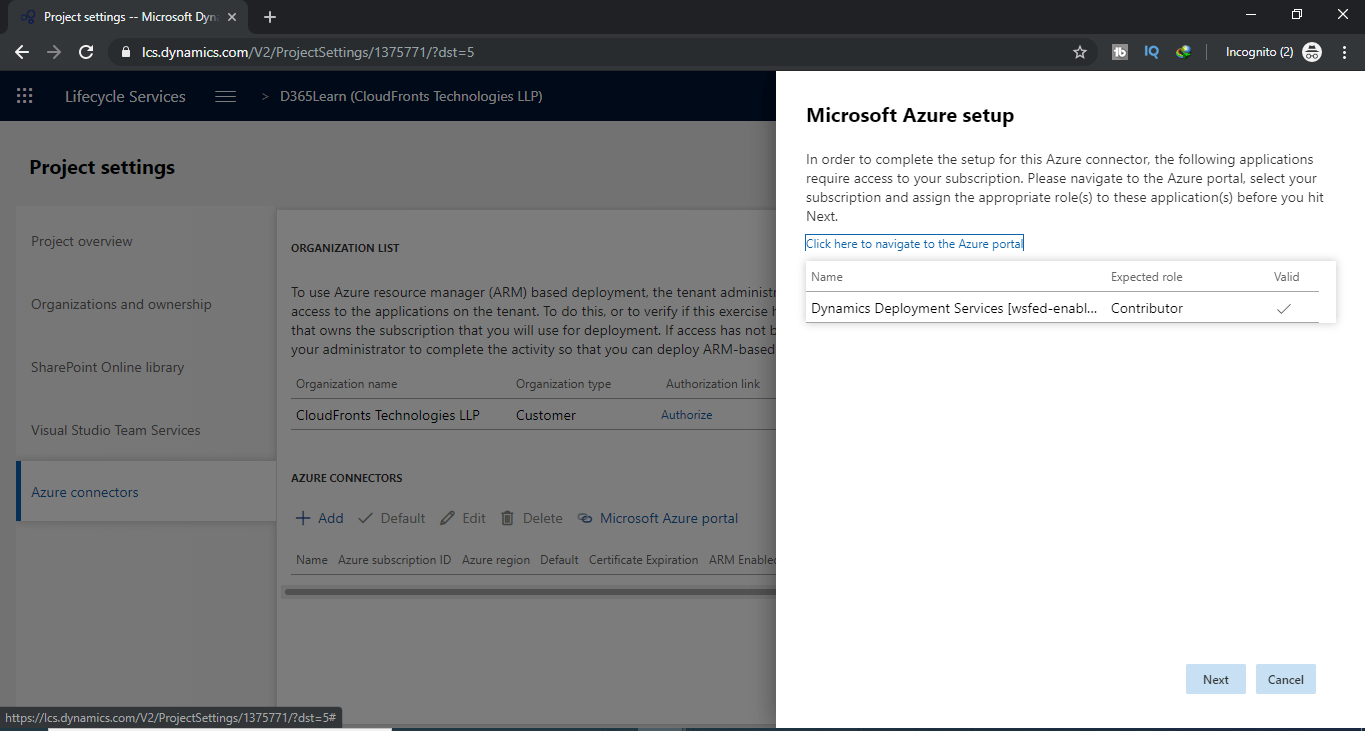Bookmark the page with the star icon
Viewport: 1365px width, 731px height.
pyautogui.click(x=1079, y=51)
